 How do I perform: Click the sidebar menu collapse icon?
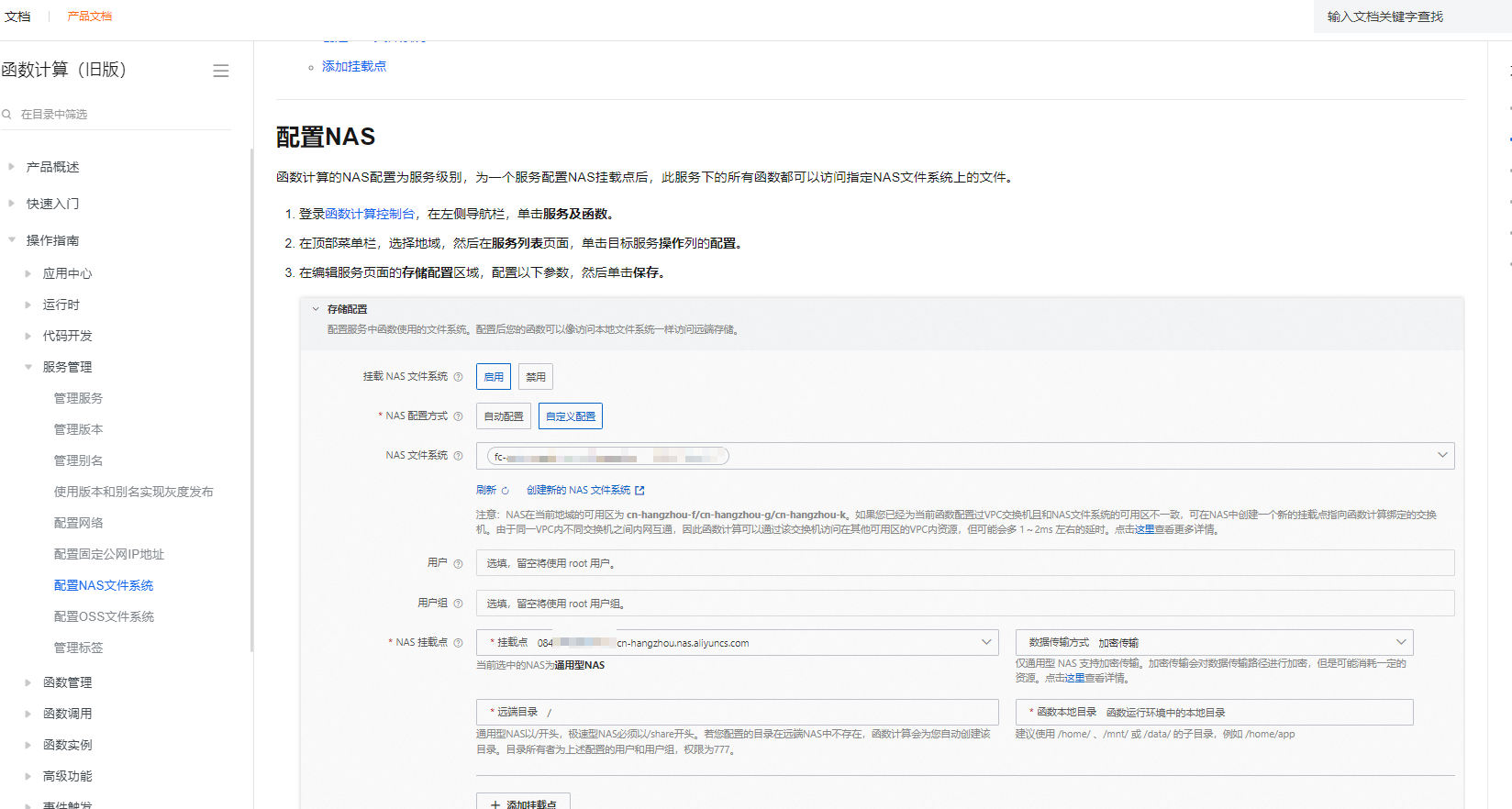221,71
